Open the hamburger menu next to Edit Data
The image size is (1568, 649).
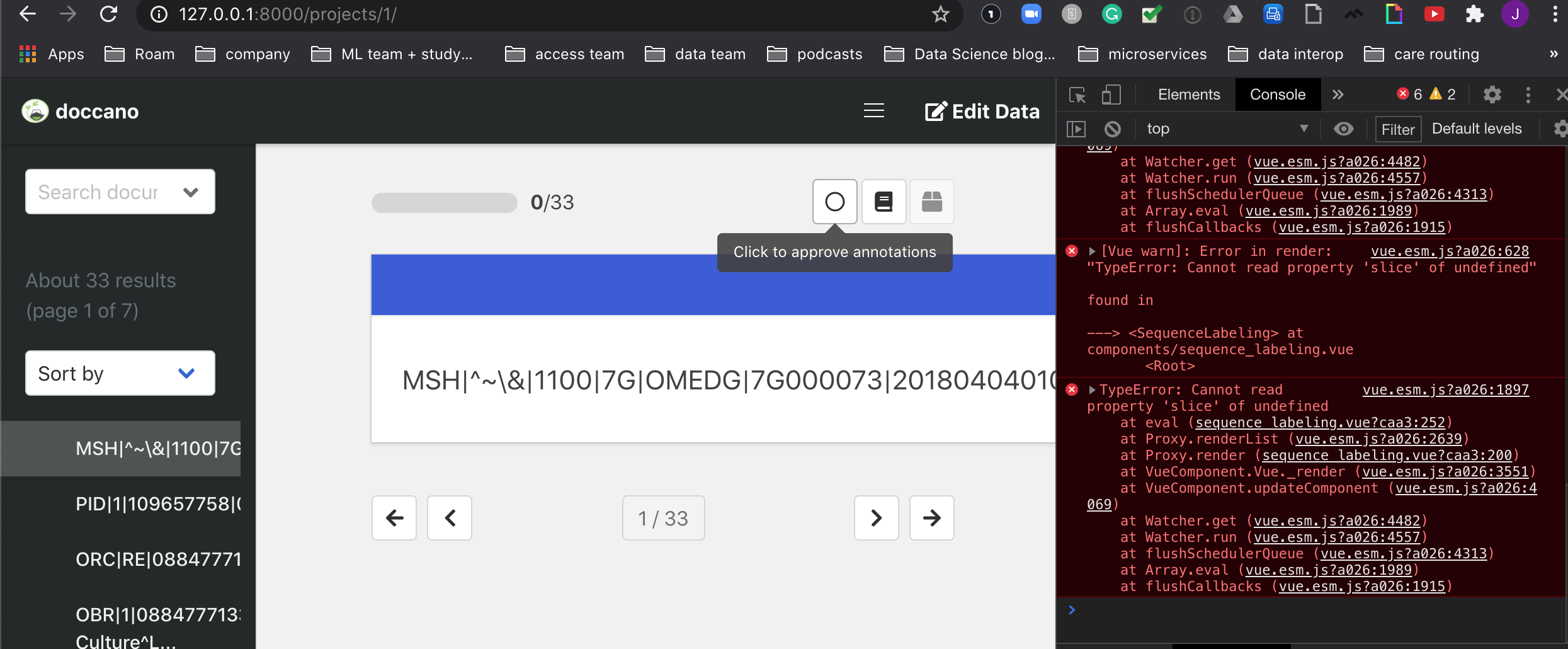tap(873, 111)
